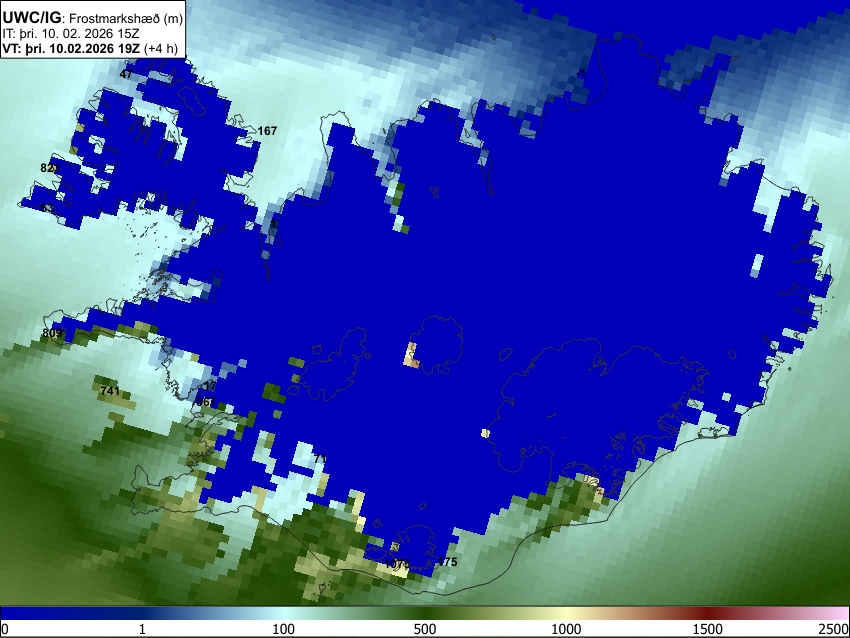Image resolution: width=850 pixels, height=638 pixels.
Task: Click the map value label '1079'
Action: (x=397, y=564)
